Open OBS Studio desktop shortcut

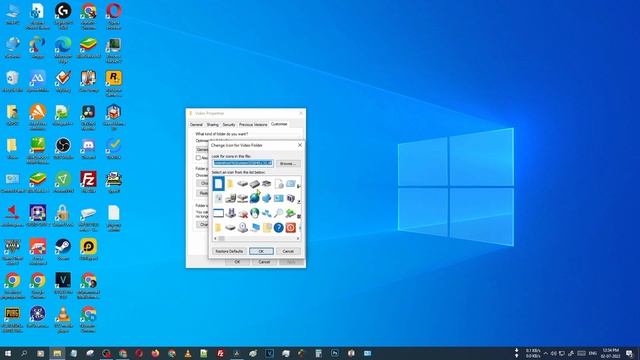pyautogui.click(x=63, y=149)
